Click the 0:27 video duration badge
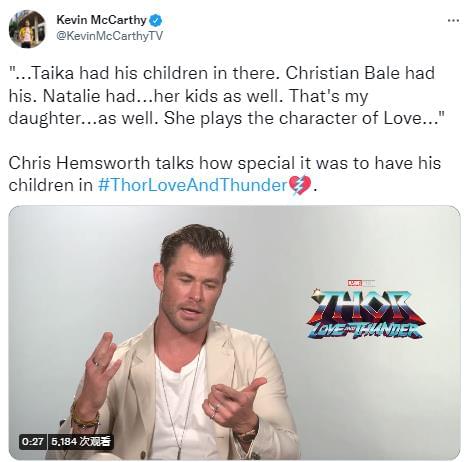The height and width of the screenshot is (462, 470). [32, 442]
